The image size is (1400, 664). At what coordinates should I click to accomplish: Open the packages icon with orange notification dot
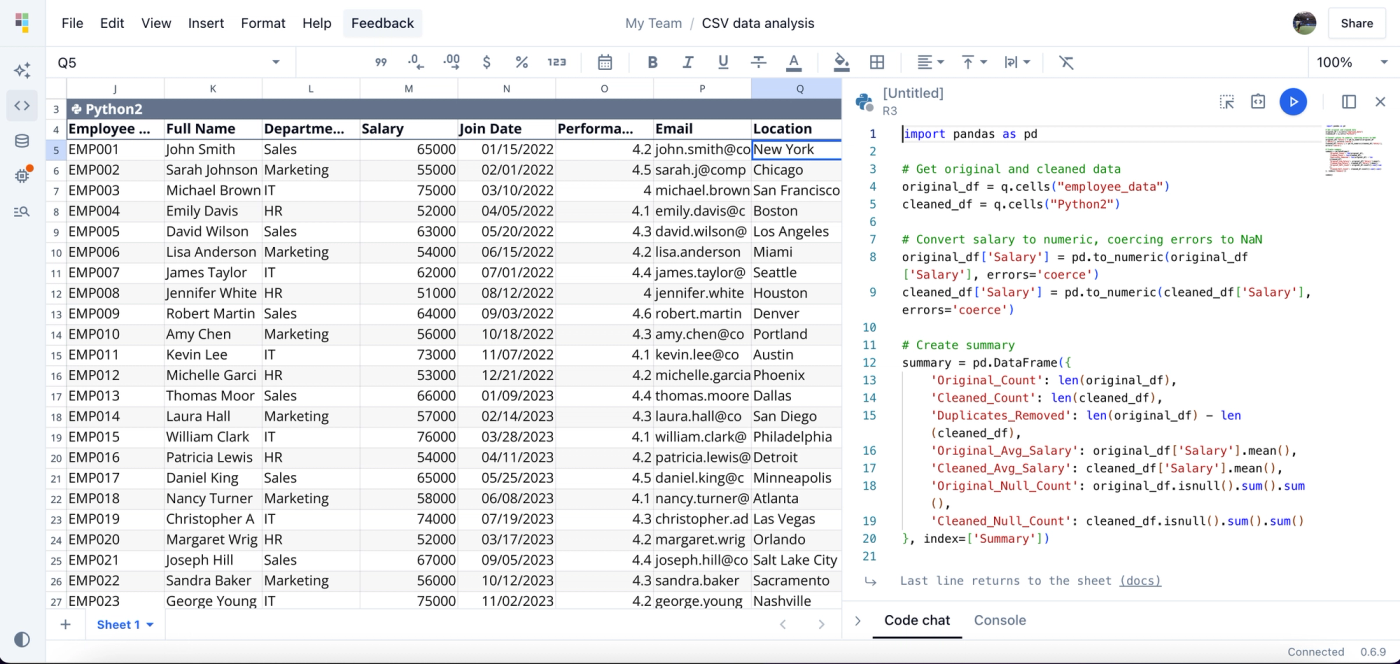point(22,176)
